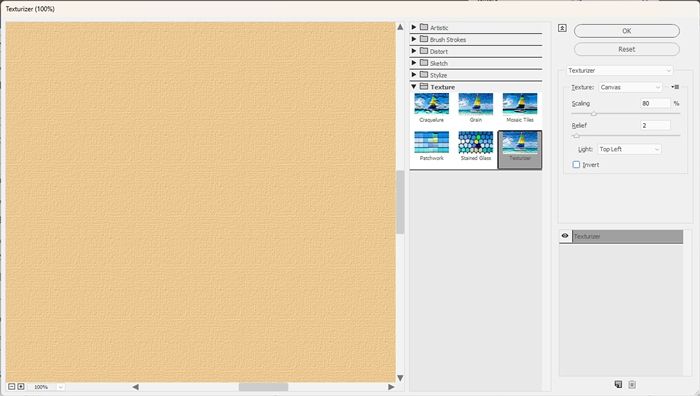Viewport: 700px width, 396px height.
Task: Open the Artistic folder icon
Action: point(424,27)
